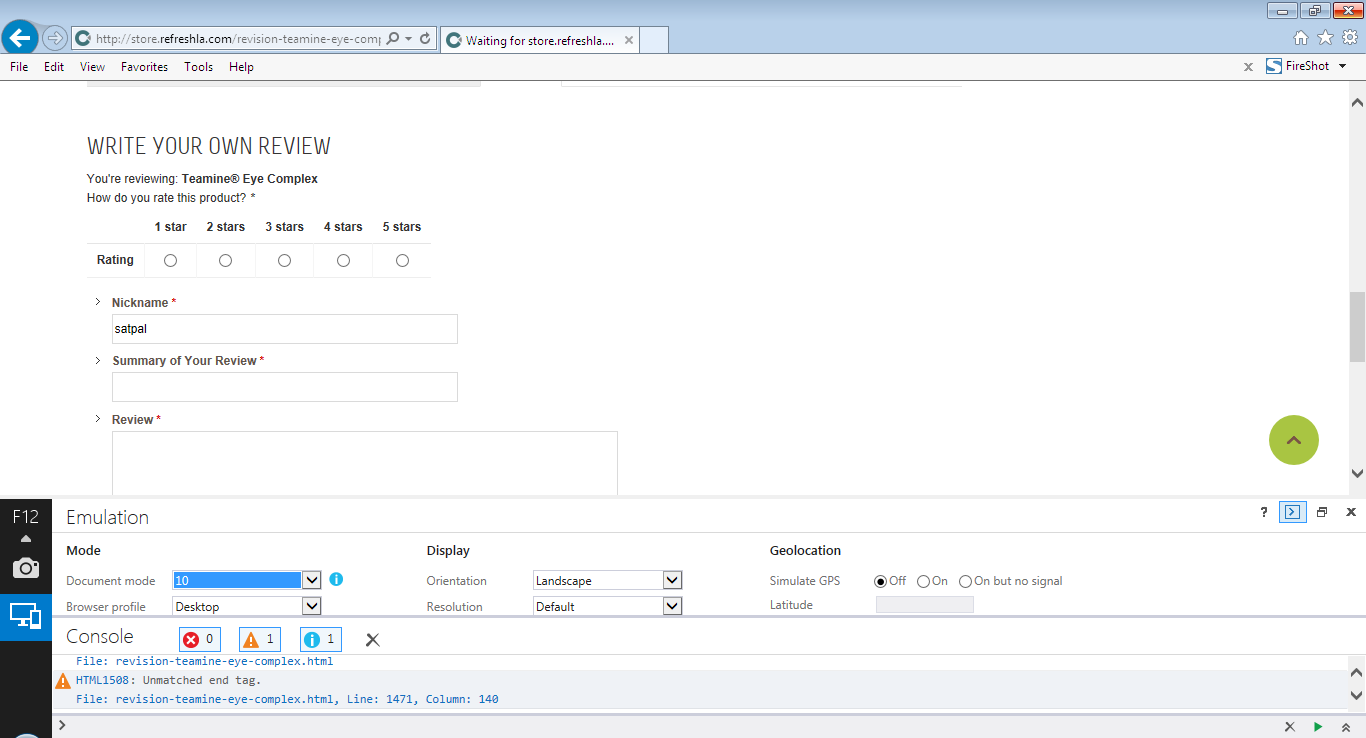1366x738 pixels.
Task: Click the search magnifier in the address bar
Action: (x=392, y=38)
